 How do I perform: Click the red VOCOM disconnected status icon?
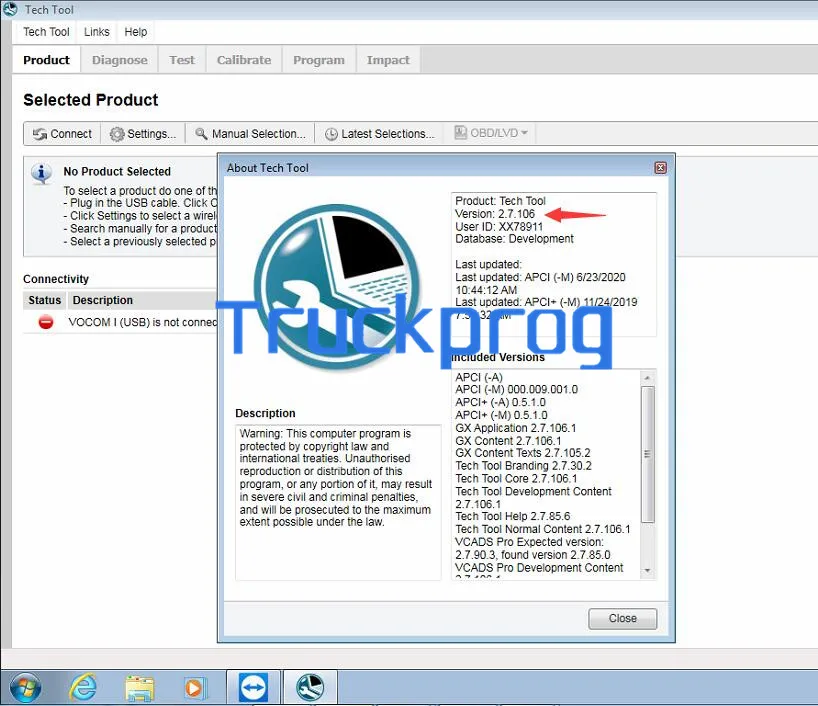[46, 322]
